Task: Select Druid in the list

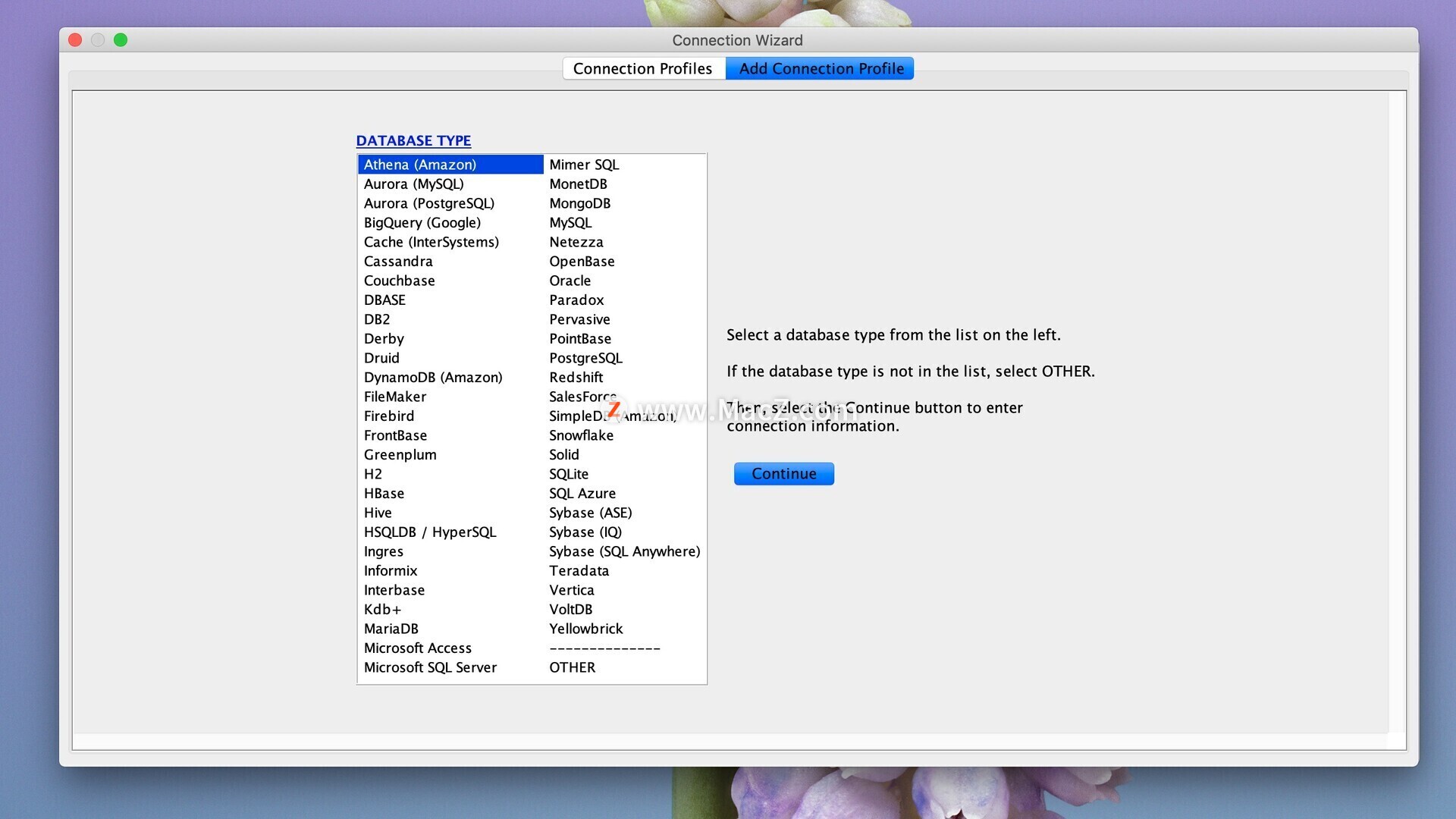Action: pos(450,358)
